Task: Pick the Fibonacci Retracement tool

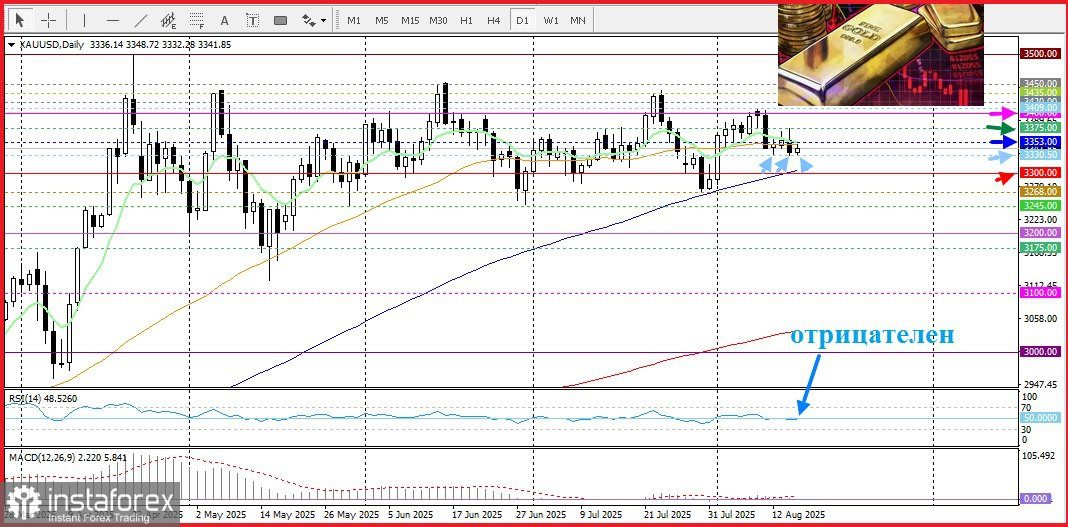Action: click(x=198, y=20)
